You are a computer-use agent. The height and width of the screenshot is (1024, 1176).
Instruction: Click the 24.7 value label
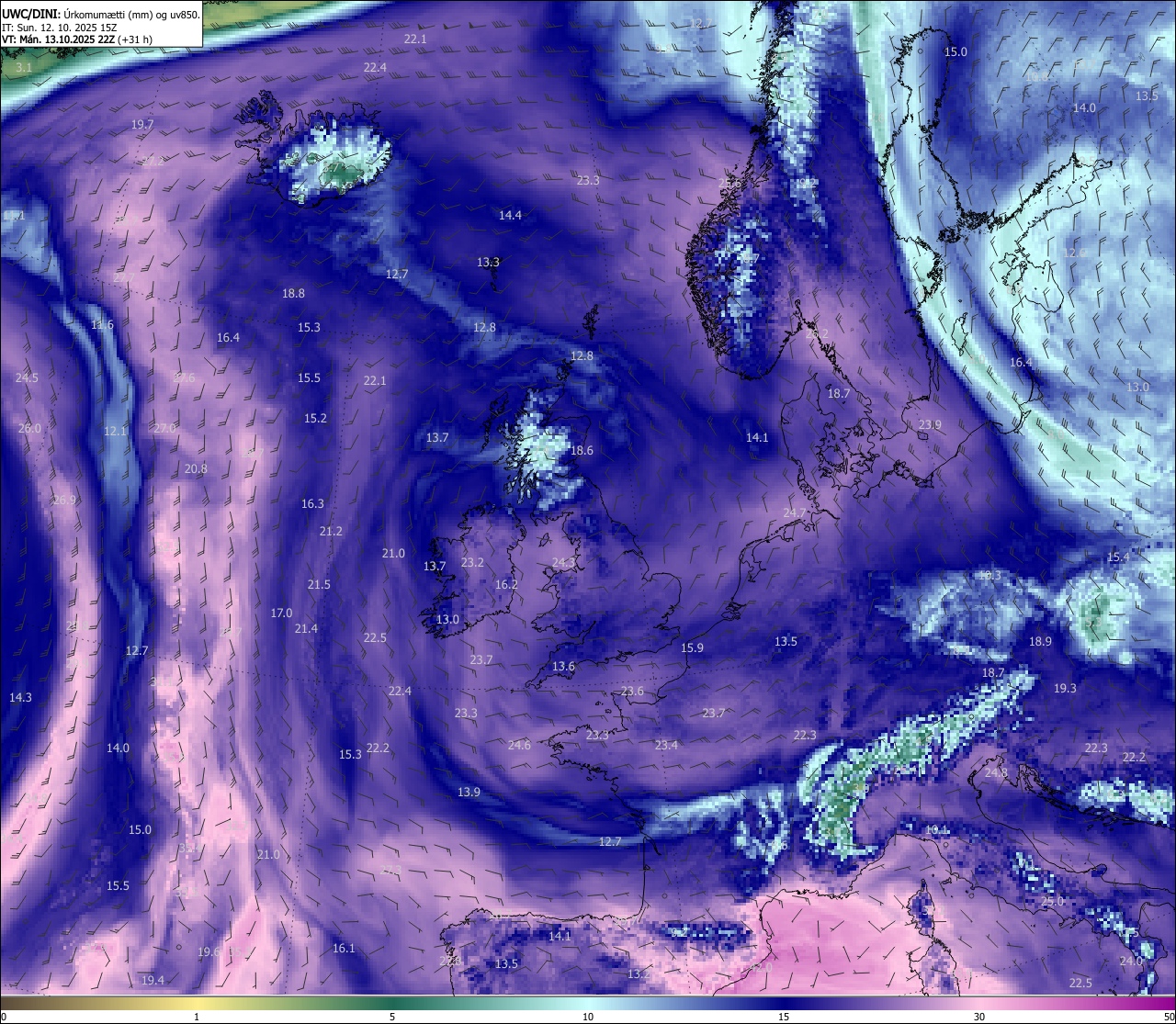point(794,512)
